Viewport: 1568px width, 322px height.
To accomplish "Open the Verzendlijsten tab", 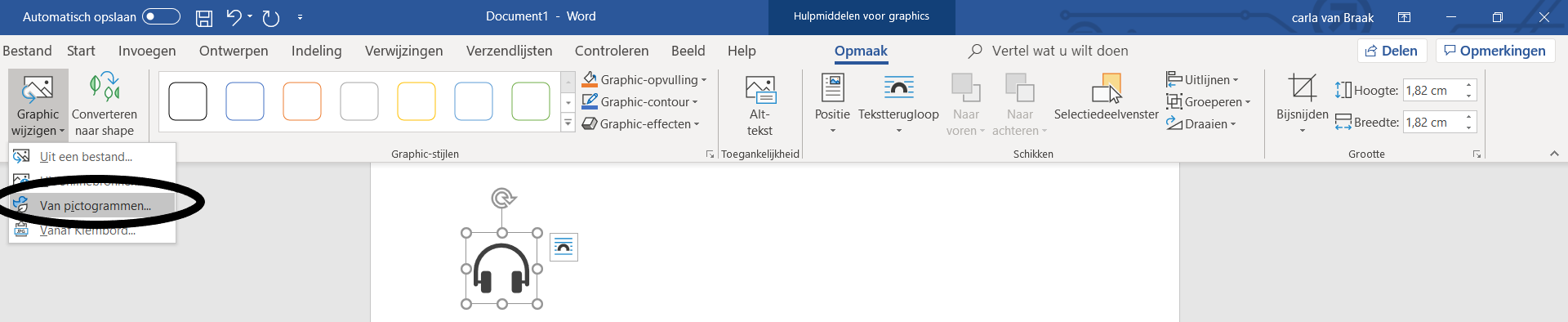I will pos(510,51).
